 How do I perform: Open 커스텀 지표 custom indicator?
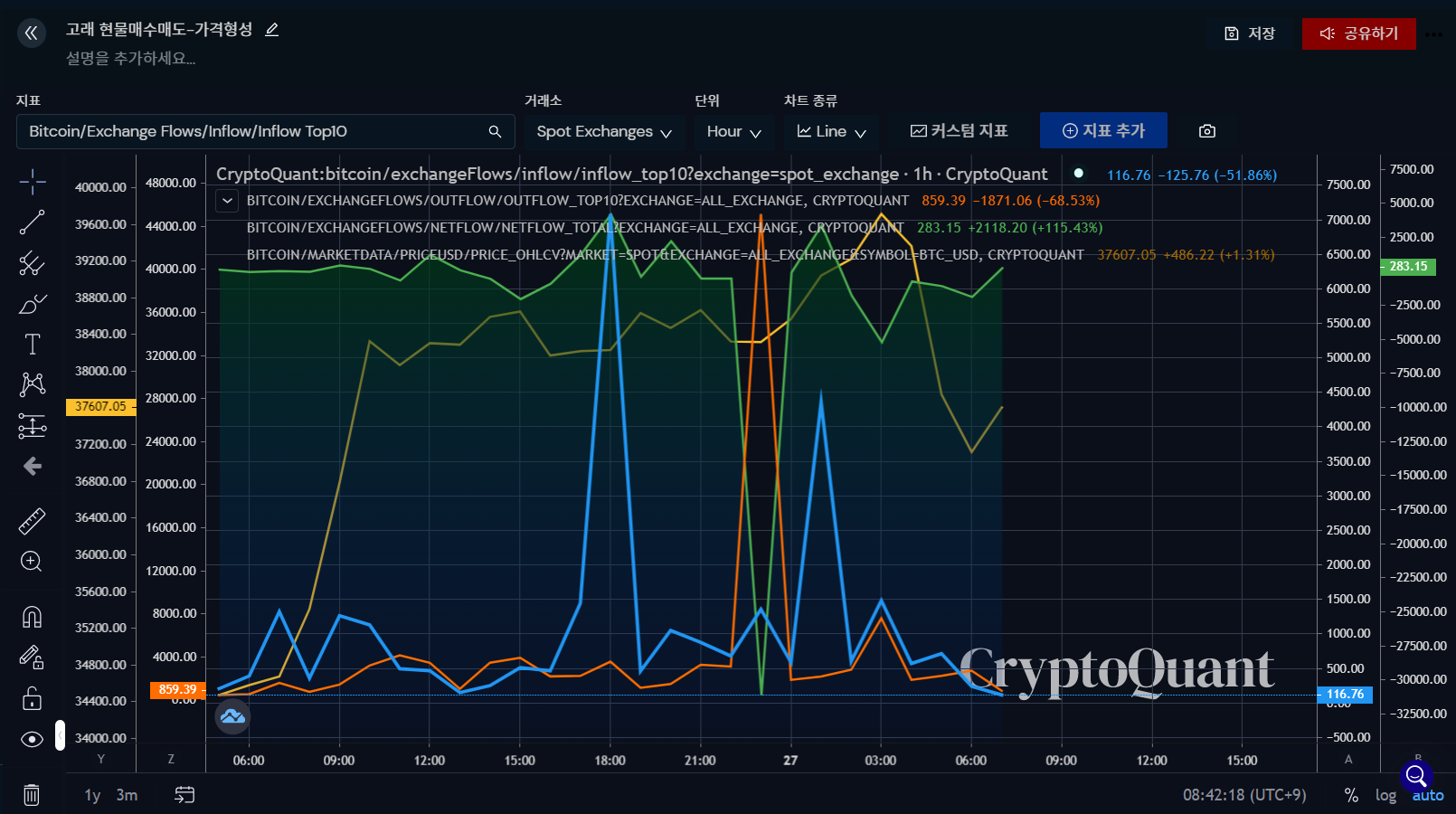(959, 131)
